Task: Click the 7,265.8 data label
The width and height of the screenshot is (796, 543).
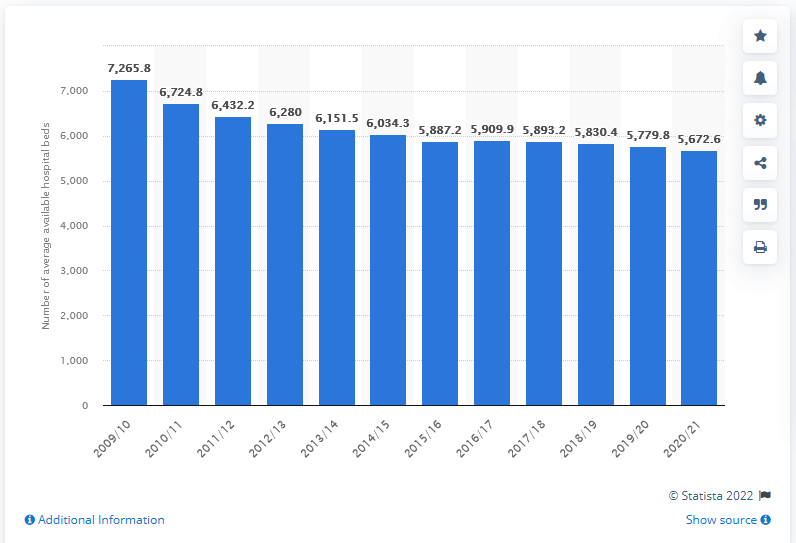Action: pos(128,67)
